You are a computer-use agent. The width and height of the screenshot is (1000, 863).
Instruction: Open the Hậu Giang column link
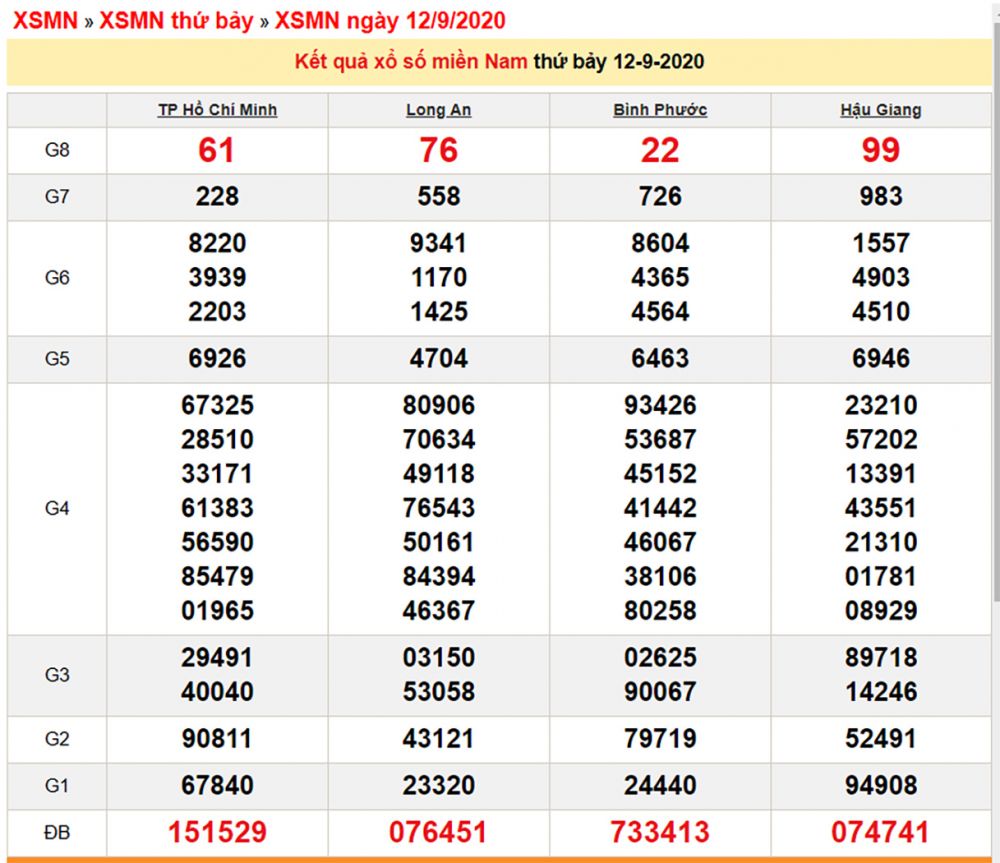[881, 110]
